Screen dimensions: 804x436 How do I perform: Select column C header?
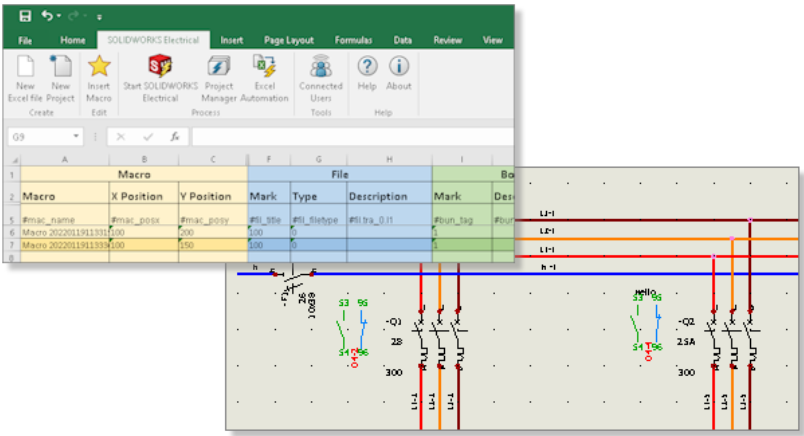coord(213,160)
